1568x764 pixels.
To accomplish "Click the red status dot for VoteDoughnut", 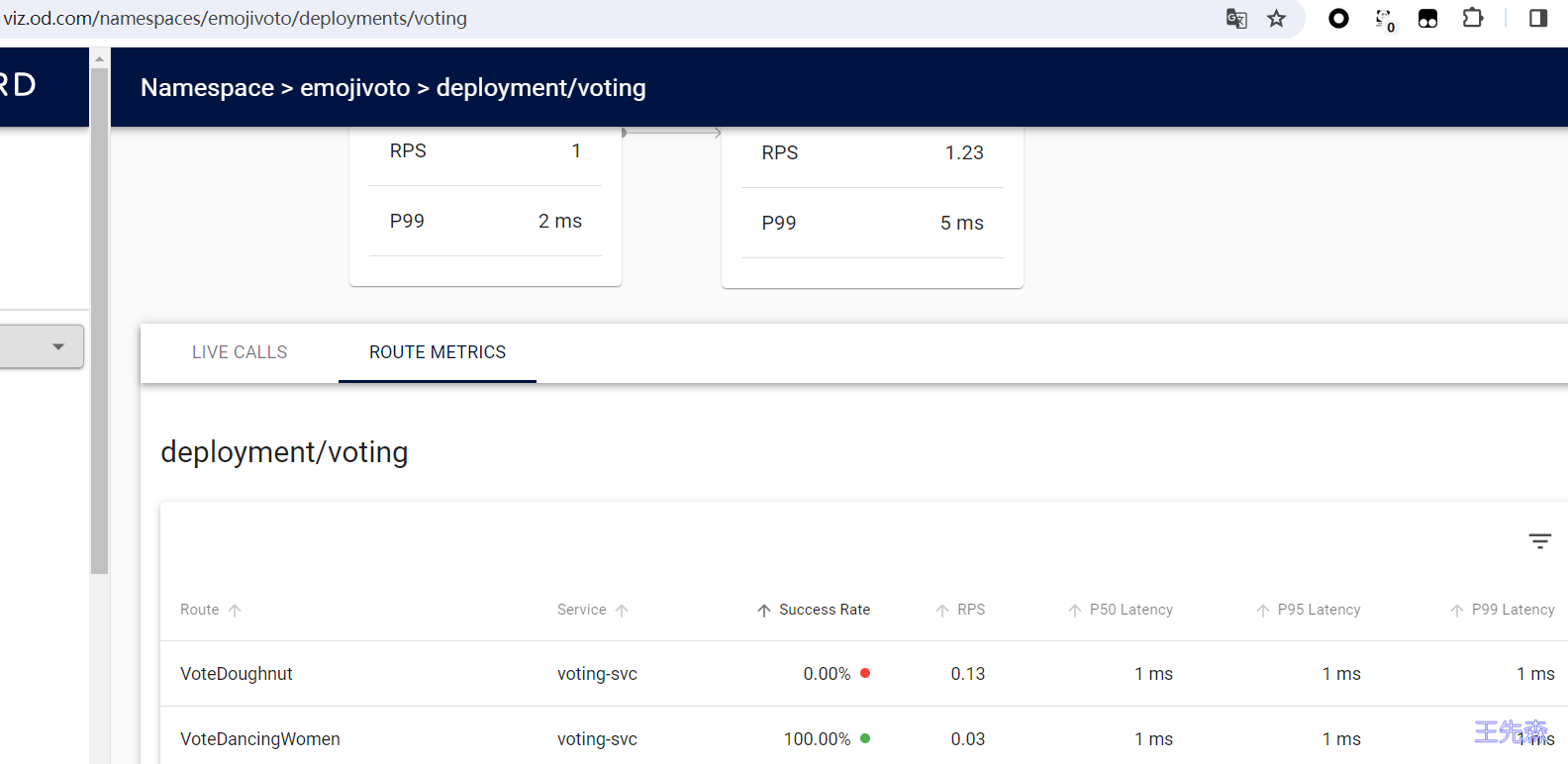I will (865, 673).
